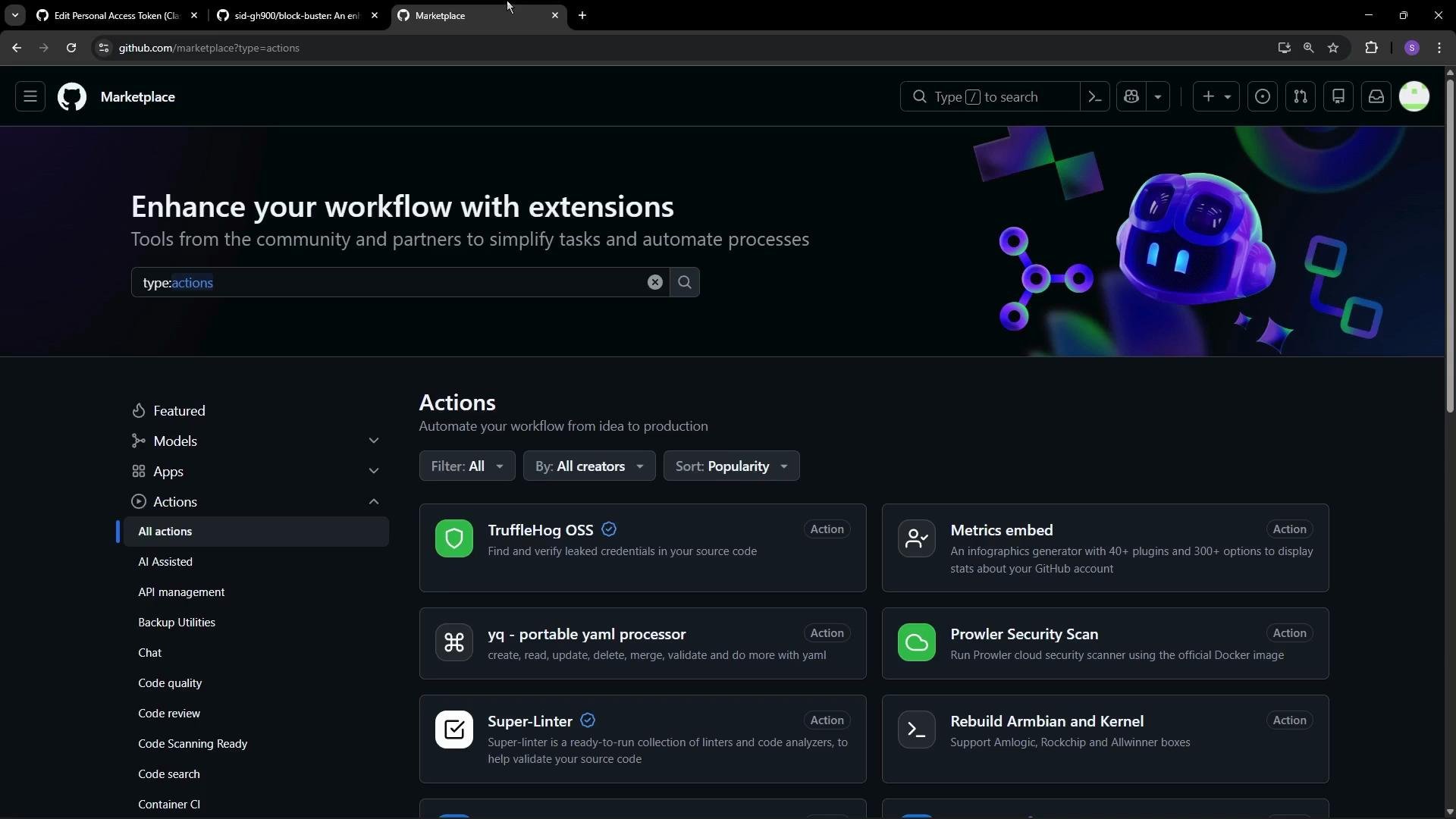Open the By: All creators dropdown

(x=589, y=467)
